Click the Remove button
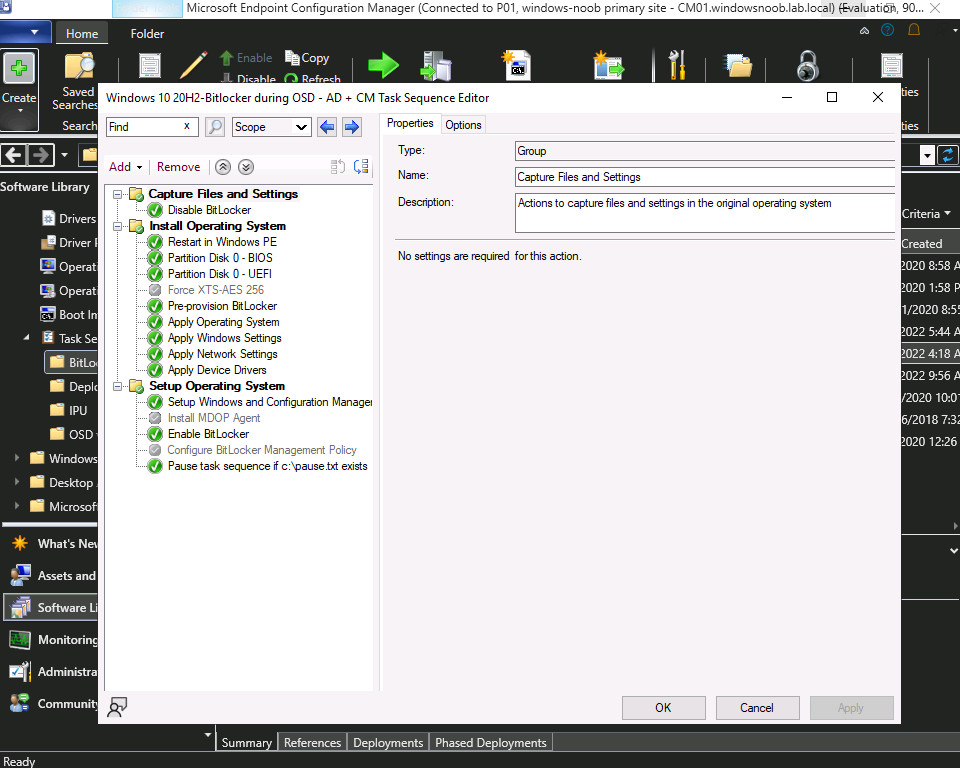This screenshot has height=768, width=960. click(x=178, y=167)
